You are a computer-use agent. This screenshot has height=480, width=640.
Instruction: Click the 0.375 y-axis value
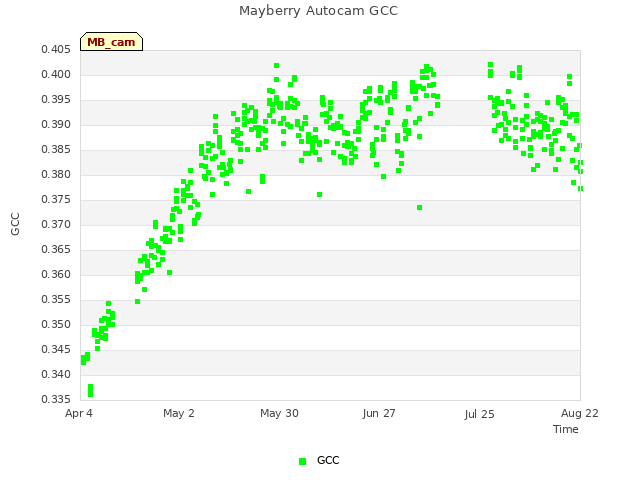(56, 199)
